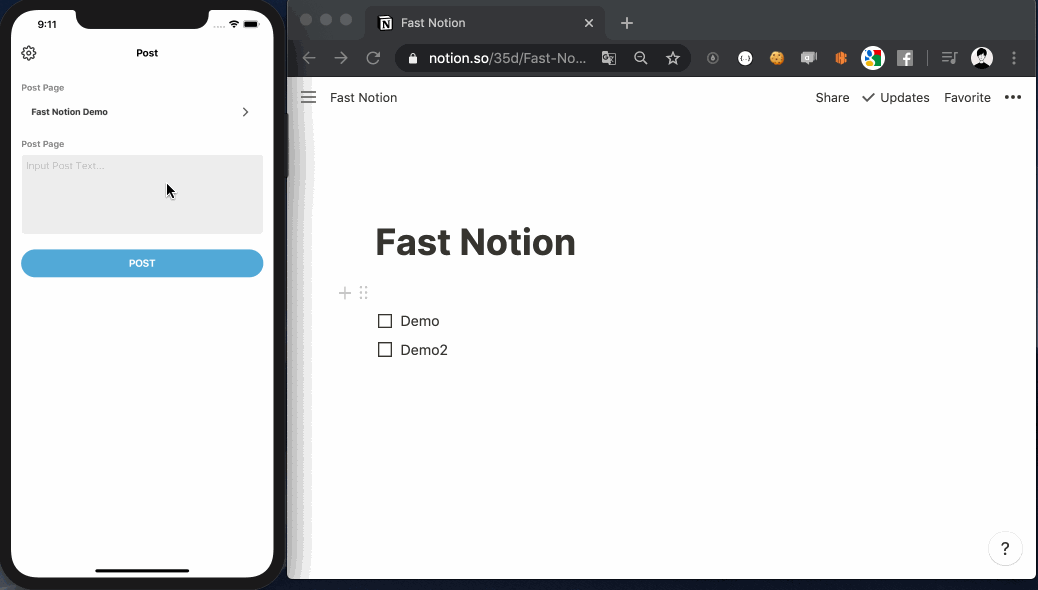Screen dimensions: 1038x590
Task: Open Updates in the Notion top bar
Action: [x=896, y=97]
